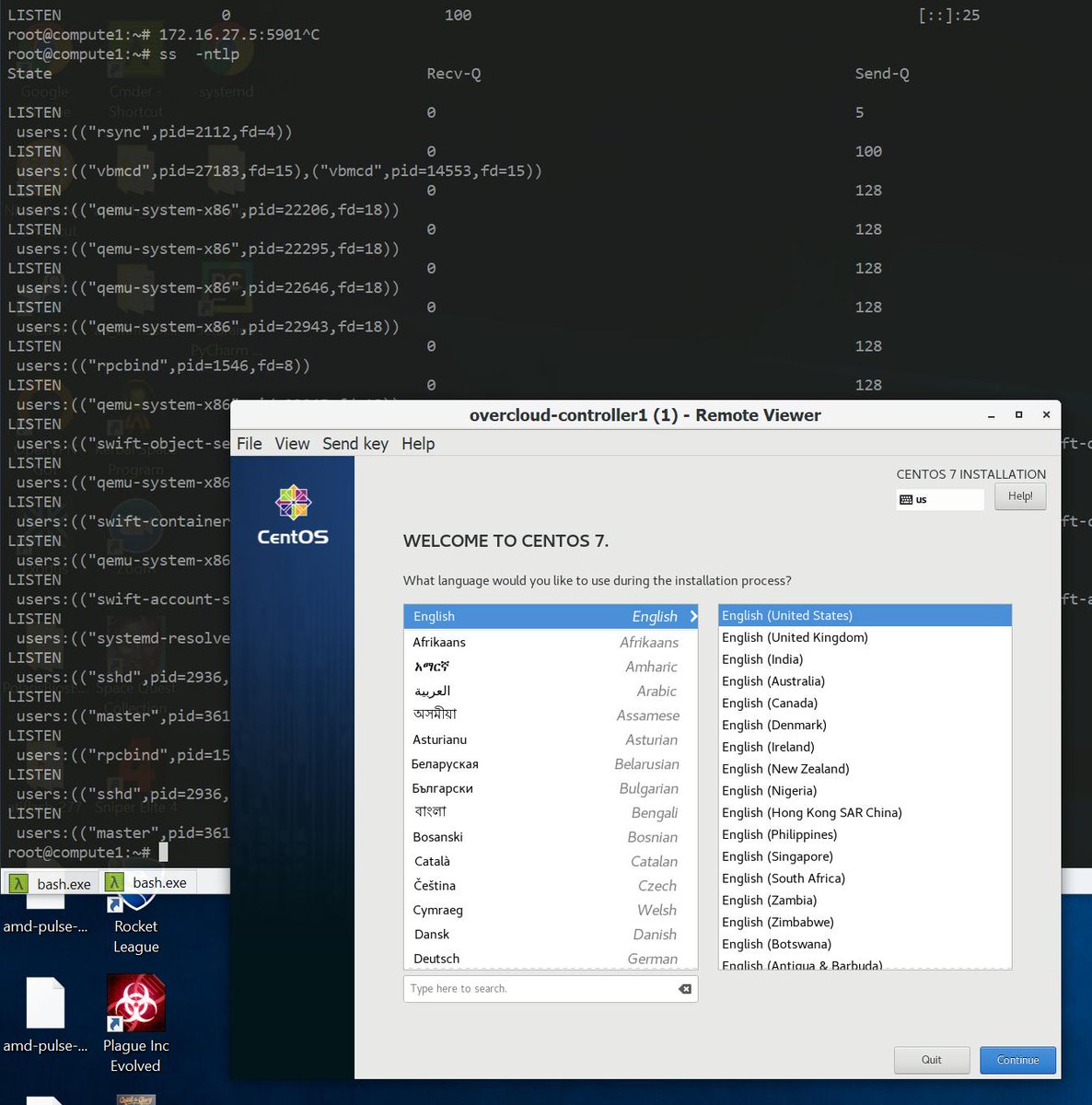Select Bosanski in the language list

(x=551, y=837)
